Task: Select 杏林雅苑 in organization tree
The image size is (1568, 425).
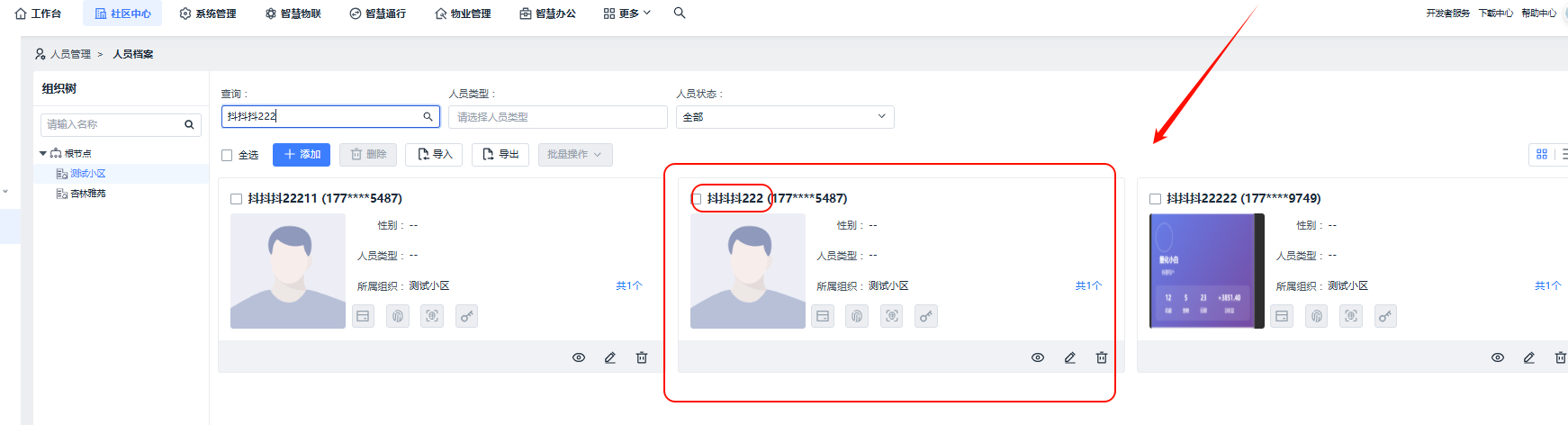Action: pos(88,194)
